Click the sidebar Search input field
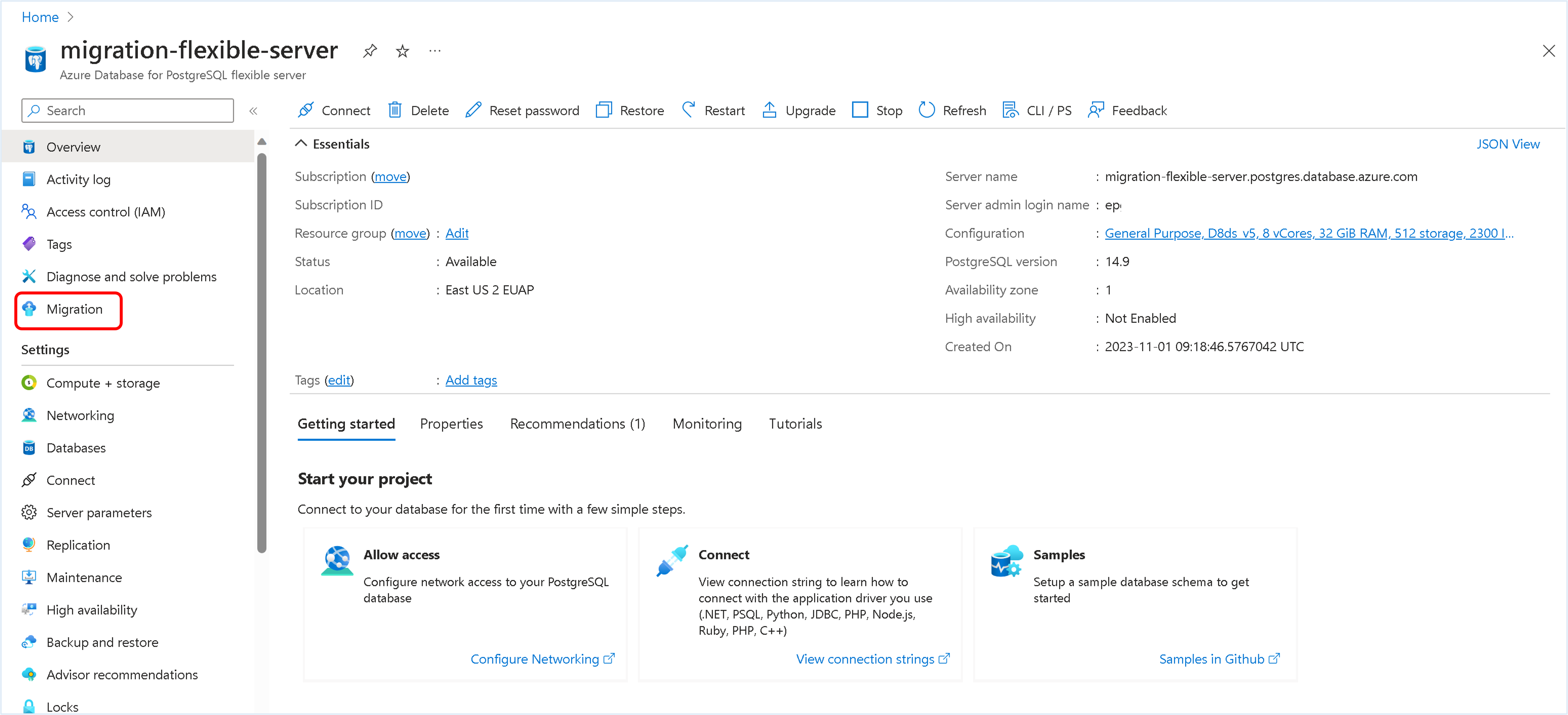The image size is (1568, 715). pos(128,110)
